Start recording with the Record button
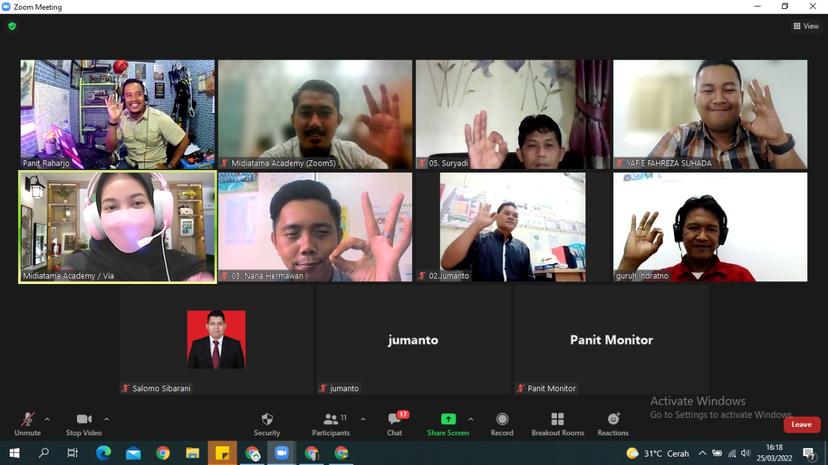828x465 pixels. (x=502, y=424)
